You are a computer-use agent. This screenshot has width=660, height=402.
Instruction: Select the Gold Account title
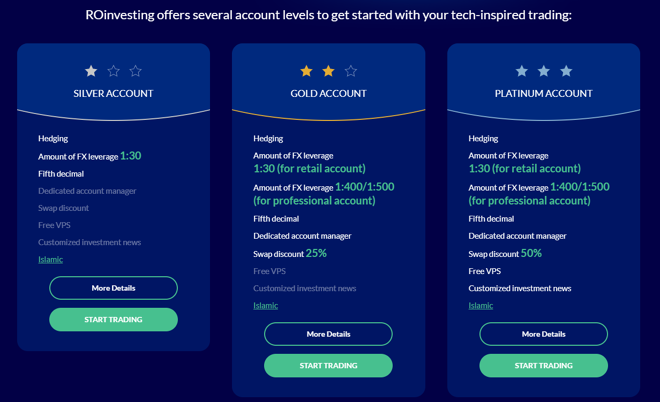[328, 93]
